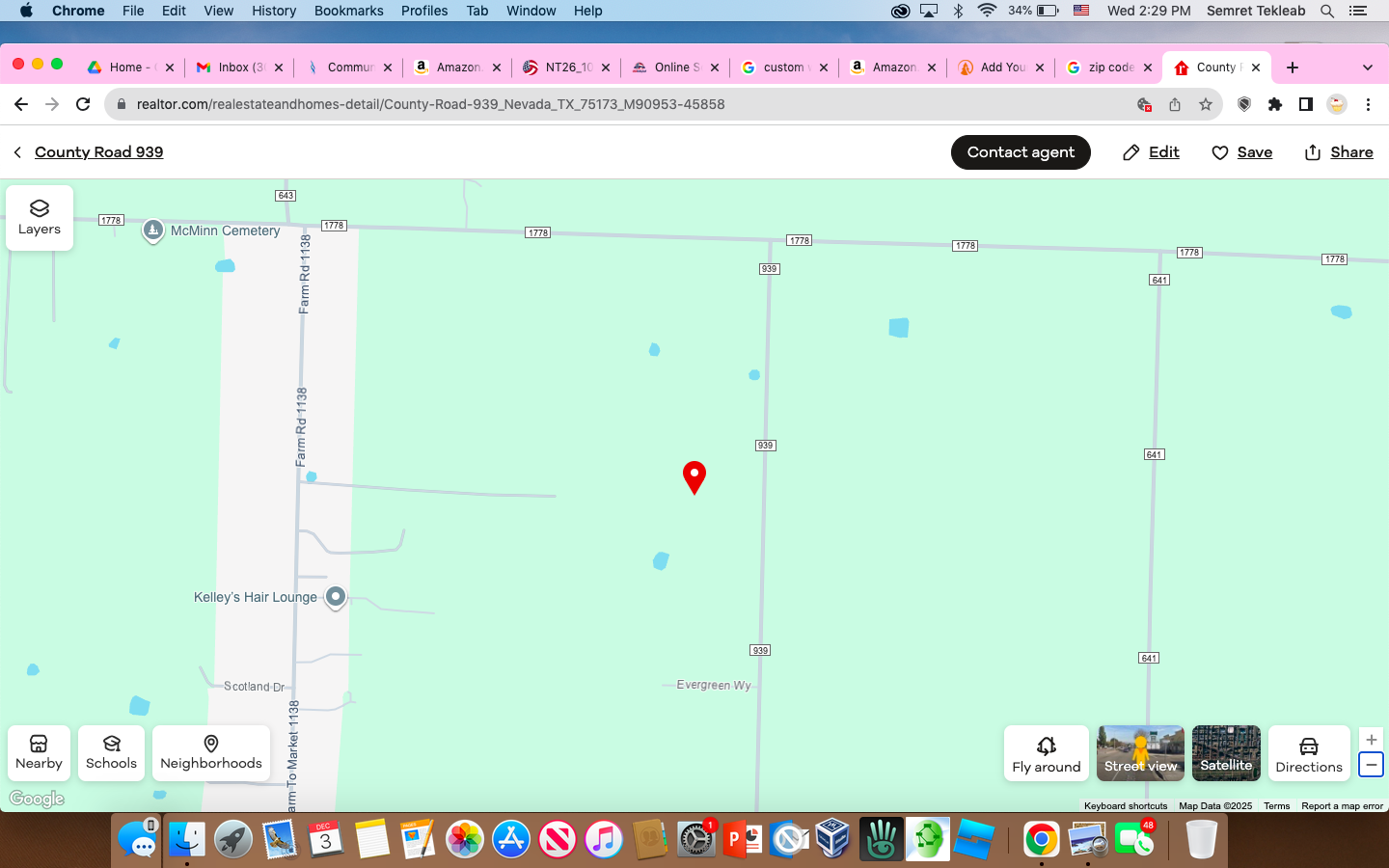Start the Fly around view

(x=1046, y=754)
